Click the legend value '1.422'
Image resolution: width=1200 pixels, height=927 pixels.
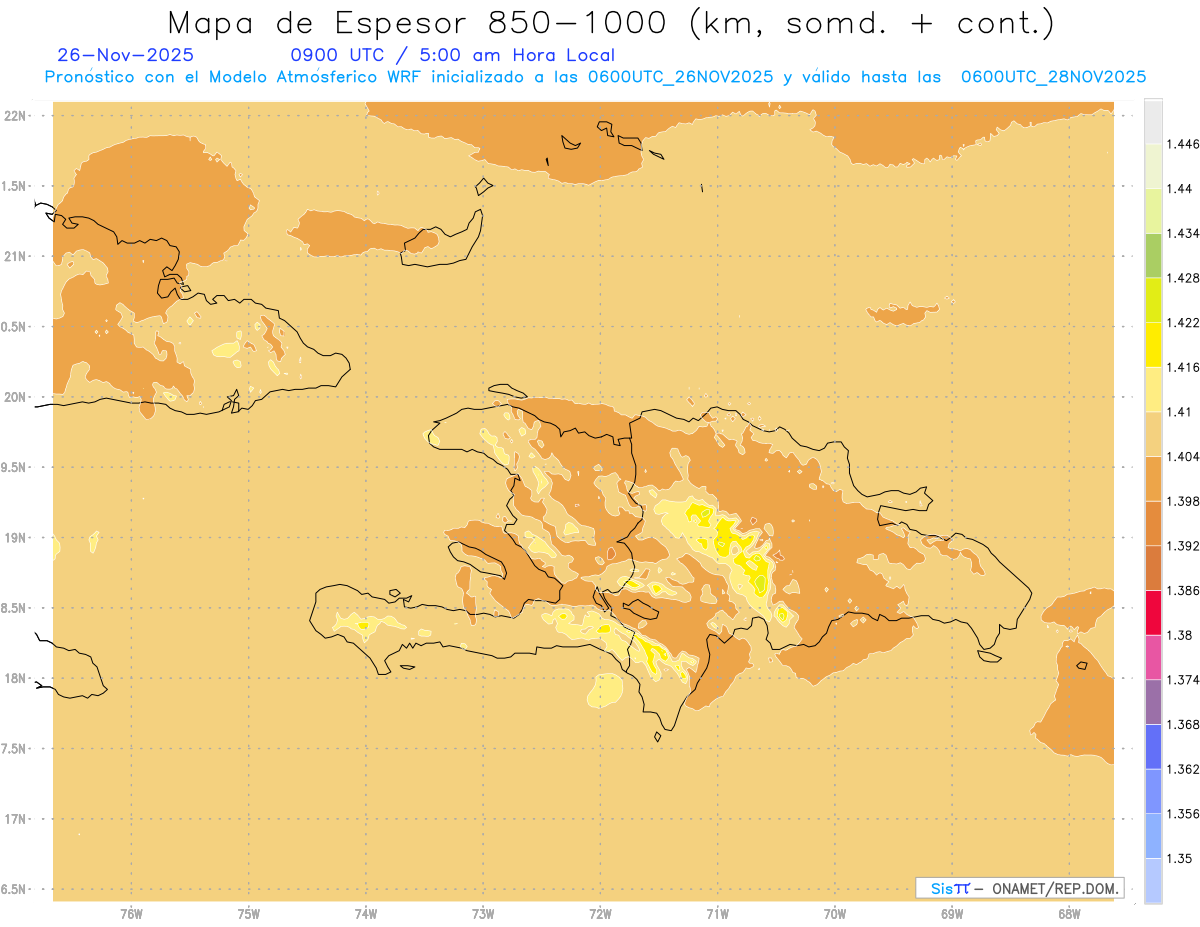(1183, 322)
